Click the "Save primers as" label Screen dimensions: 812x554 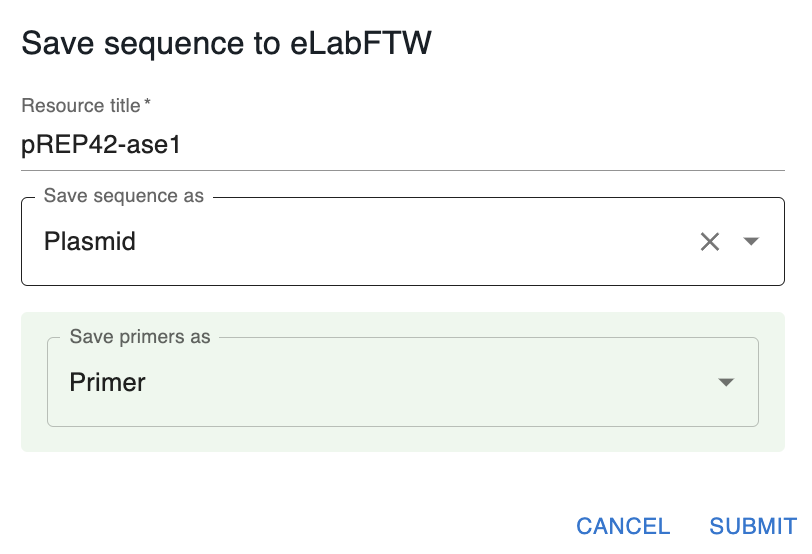(x=140, y=337)
